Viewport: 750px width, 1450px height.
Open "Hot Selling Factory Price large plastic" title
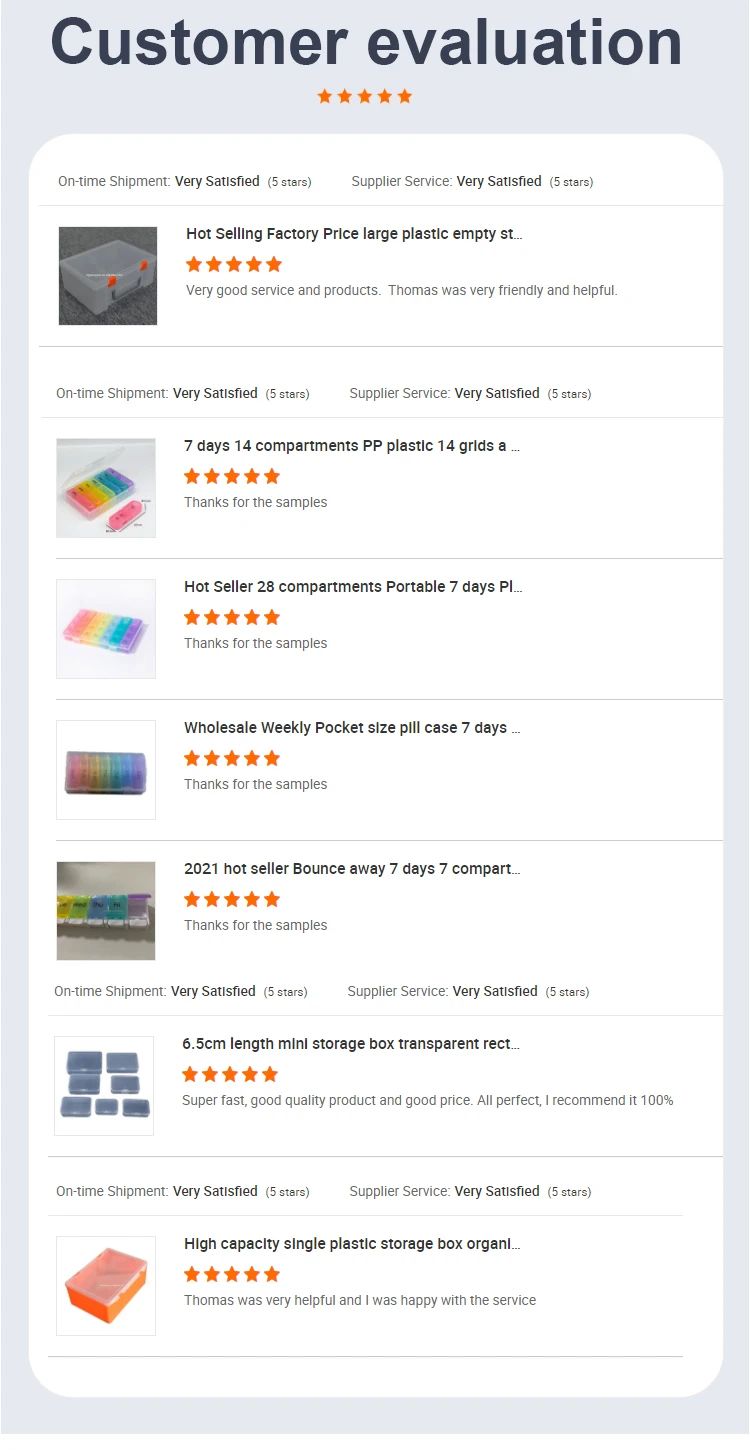354,234
